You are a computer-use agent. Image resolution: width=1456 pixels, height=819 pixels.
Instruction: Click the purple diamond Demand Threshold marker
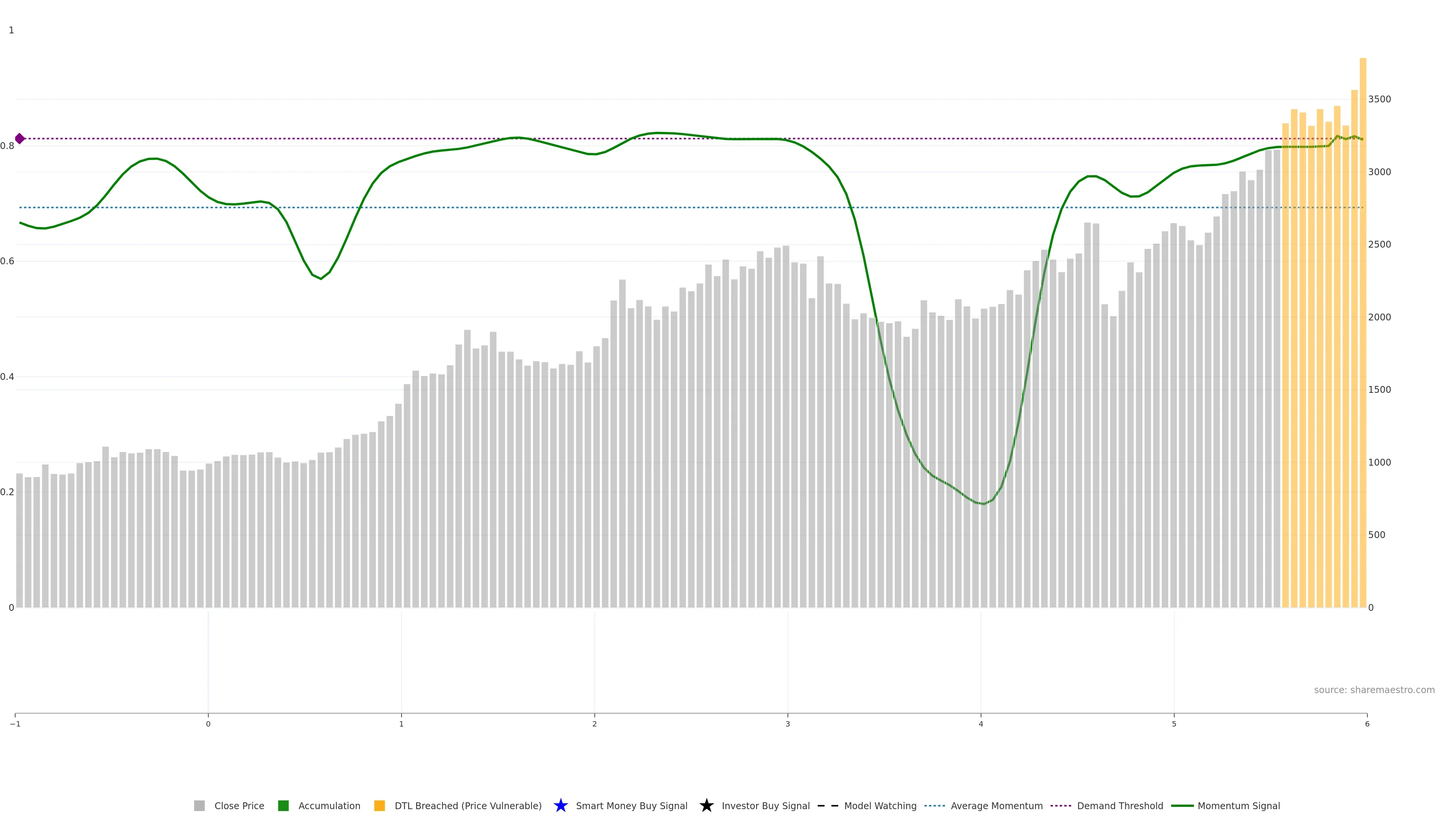(20, 138)
